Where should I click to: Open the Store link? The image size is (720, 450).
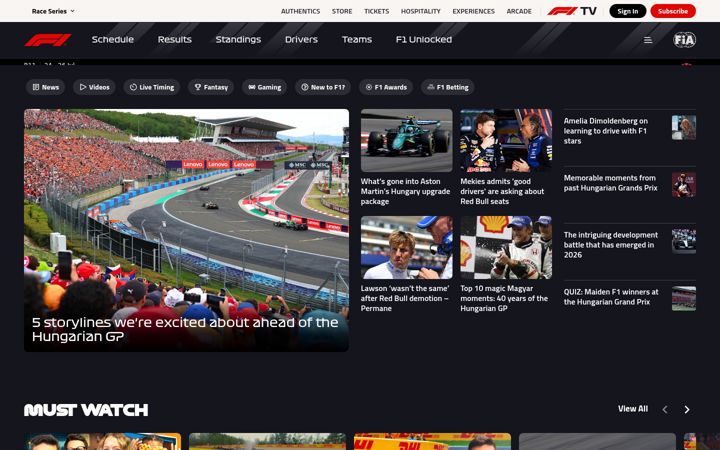(342, 11)
